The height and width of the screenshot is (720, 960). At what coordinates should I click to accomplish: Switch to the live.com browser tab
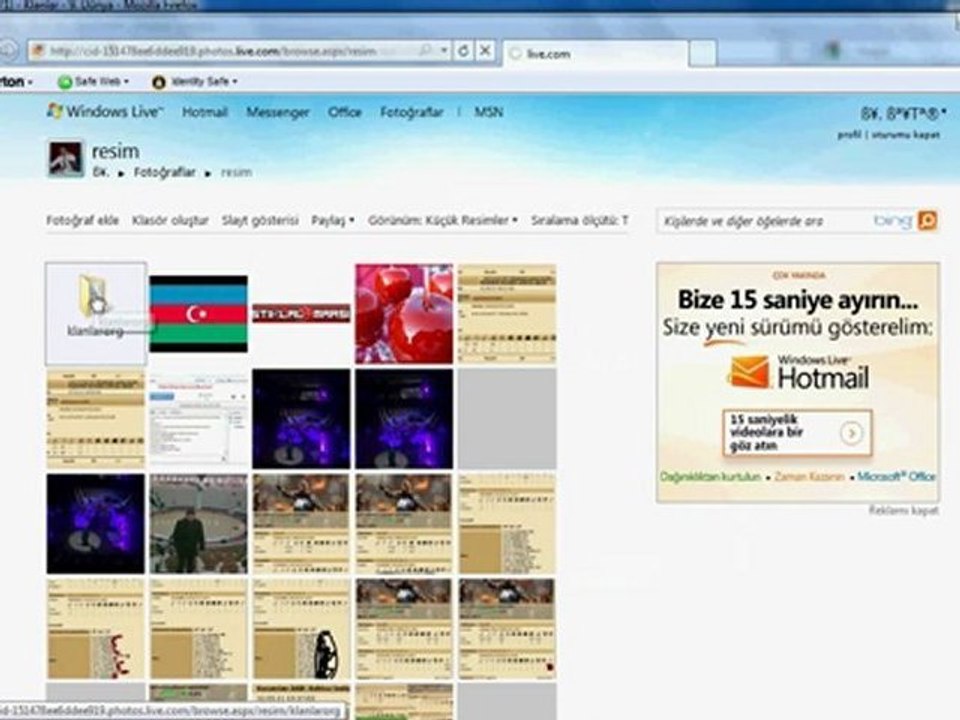(595, 54)
